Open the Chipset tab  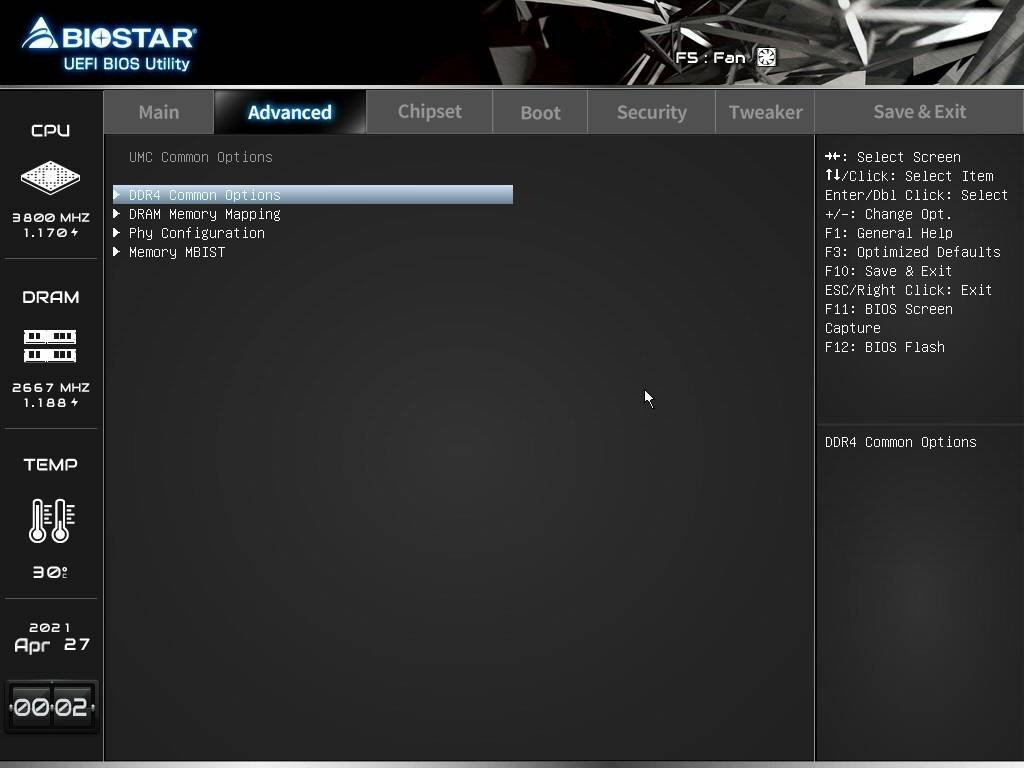click(428, 111)
